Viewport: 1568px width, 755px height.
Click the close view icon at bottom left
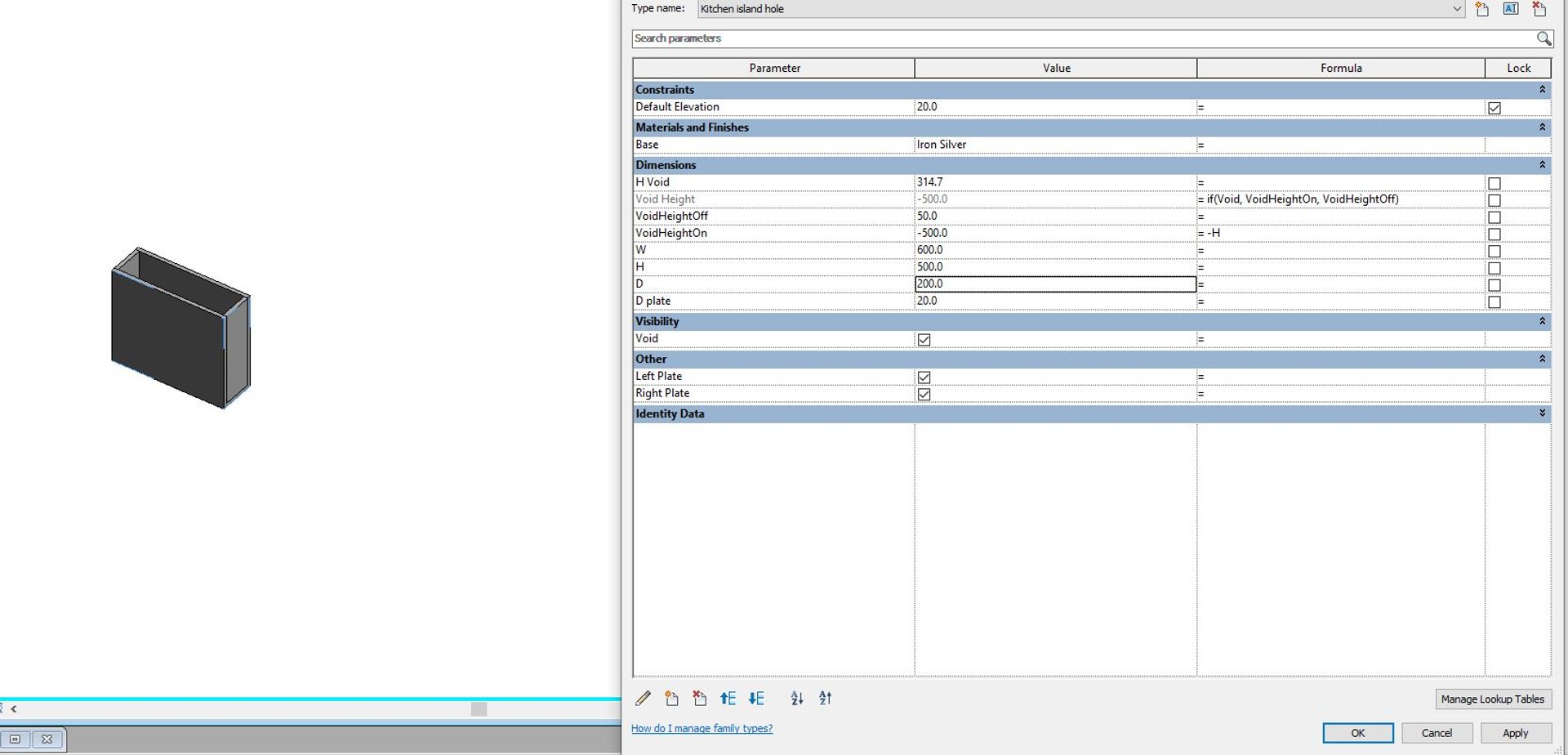(47, 739)
